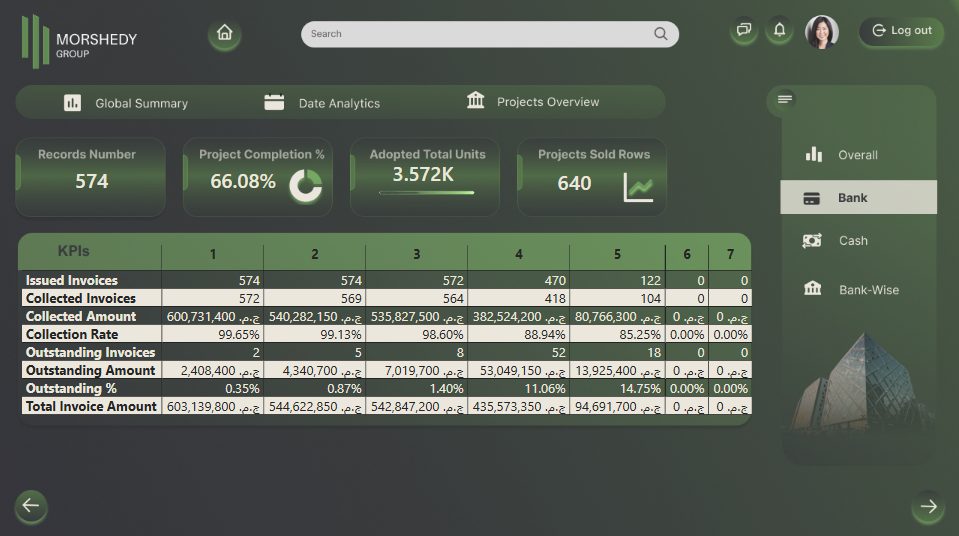Viewport: 959px width, 536px height.
Task: Click the 3.572K total units value
Action: click(x=423, y=174)
